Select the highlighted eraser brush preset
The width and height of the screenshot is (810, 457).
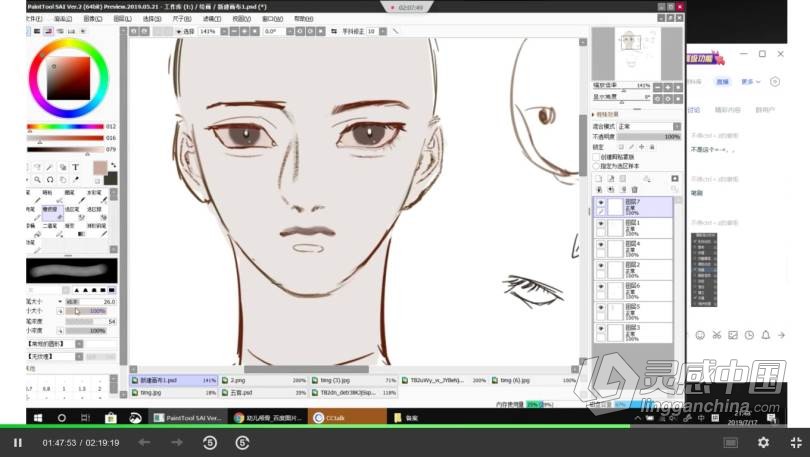click(53, 213)
